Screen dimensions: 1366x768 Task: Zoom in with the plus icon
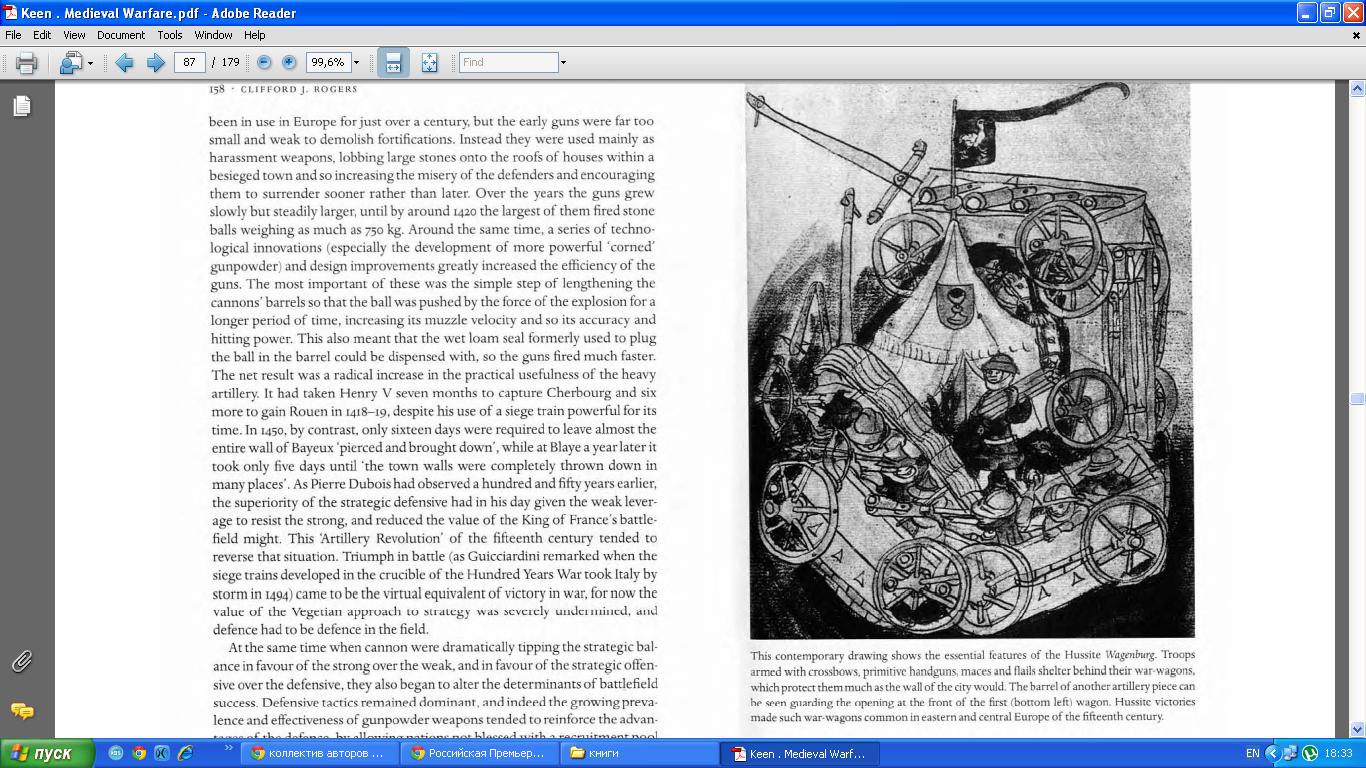pos(289,62)
